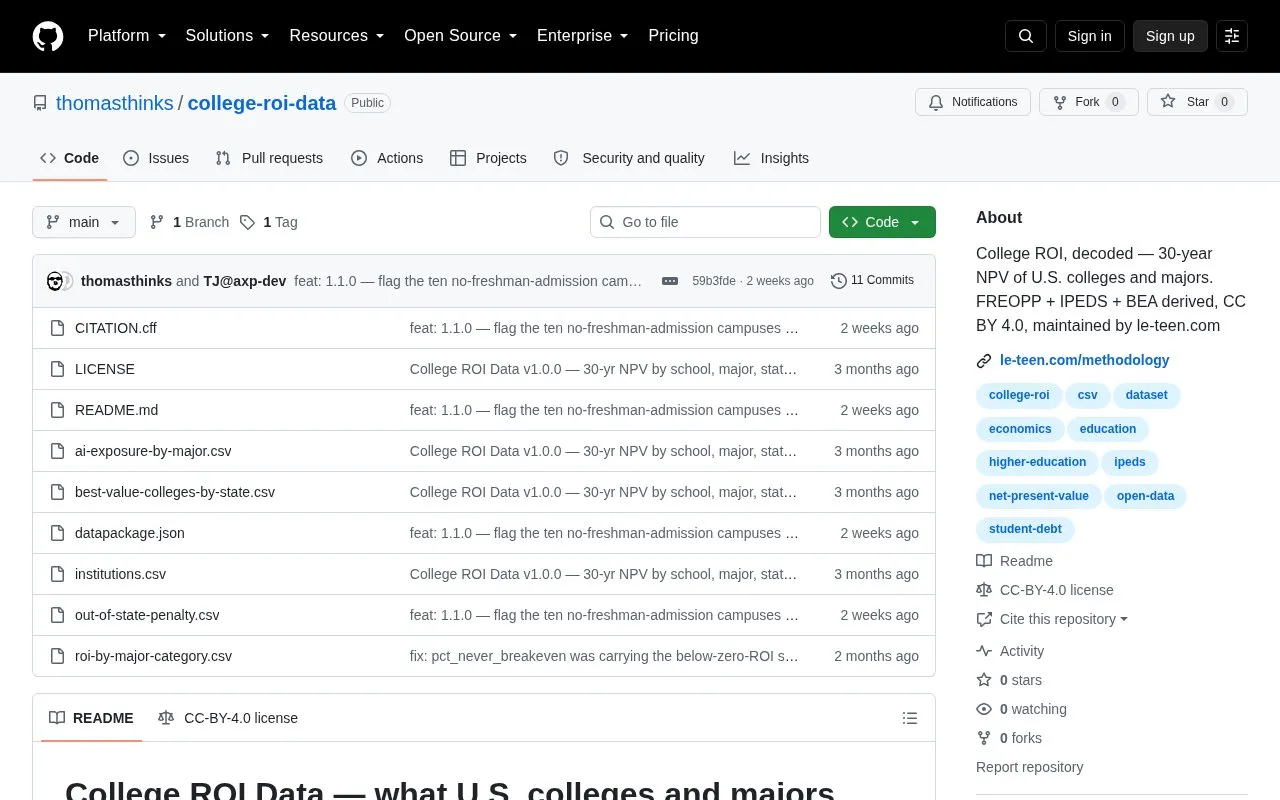
Task: Fork the college-roi-data repository
Action: pos(1089,102)
